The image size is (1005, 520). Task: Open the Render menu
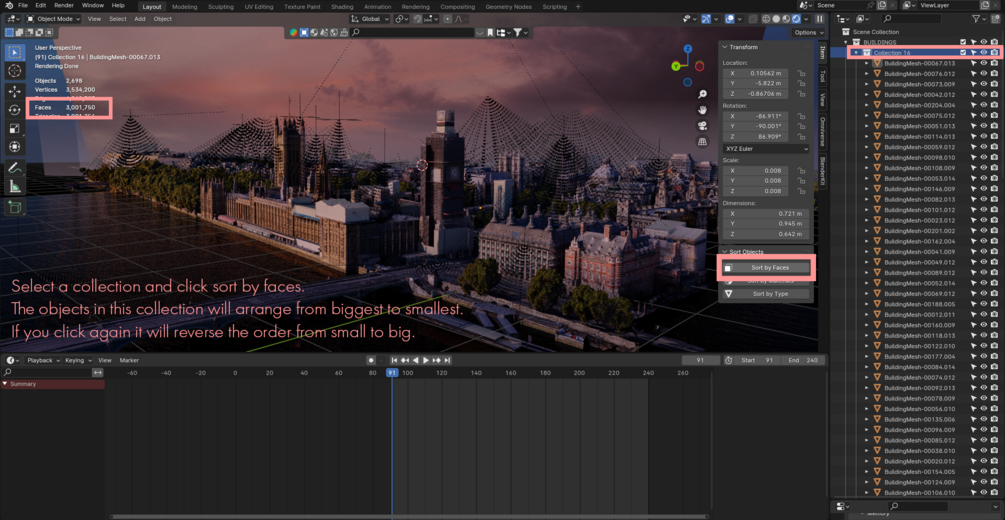[63, 5]
